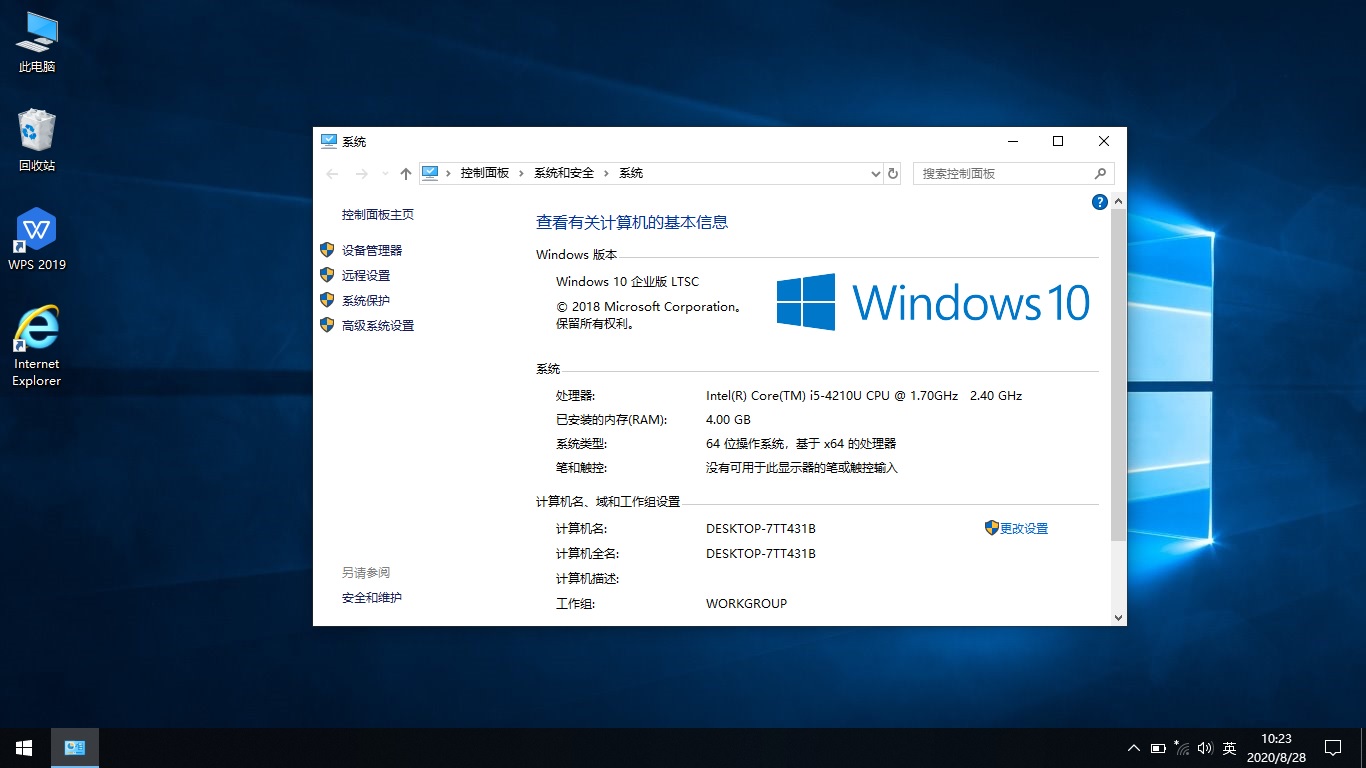Click the vertical scrollbar thumb

tap(1118, 376)
